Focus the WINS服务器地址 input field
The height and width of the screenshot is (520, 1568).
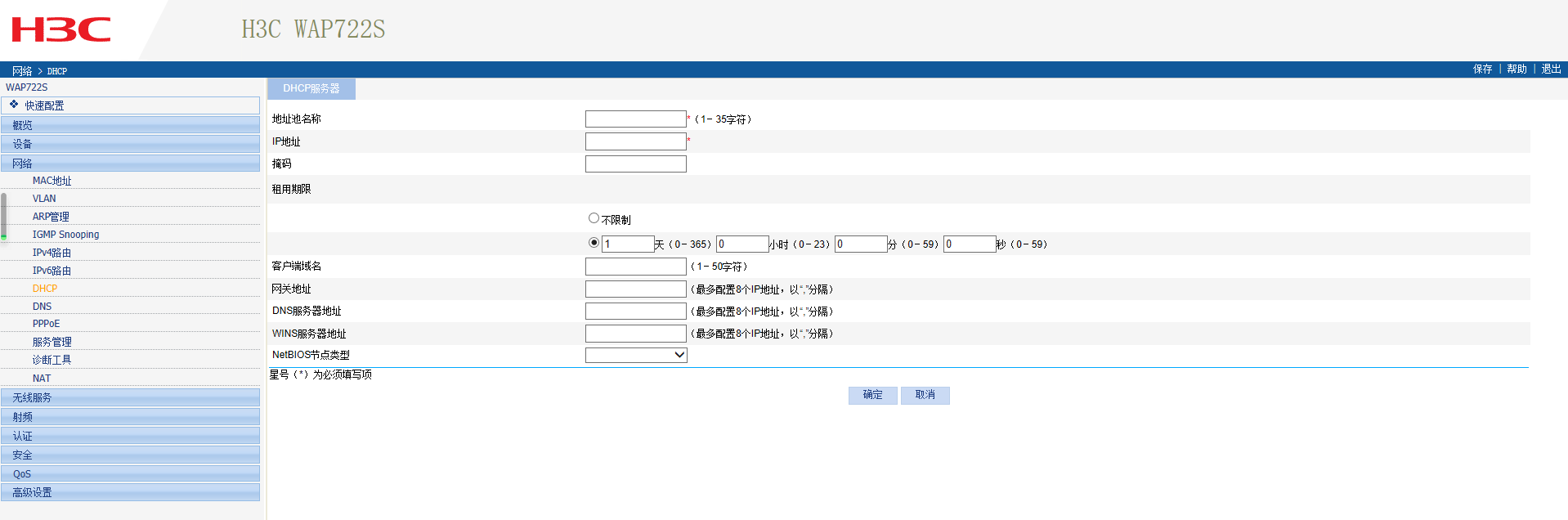tap(636, 334)
